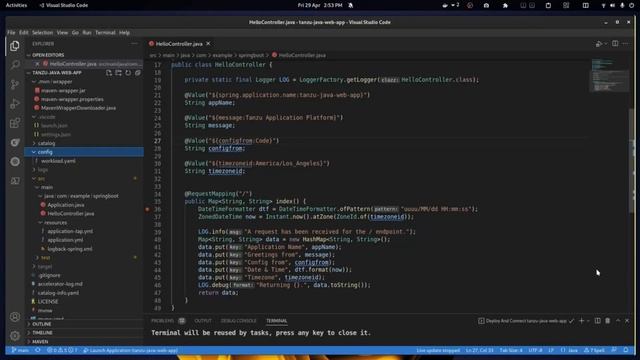This screenshot has height=360, width=640.
Task: Click sync changes icon in status bar
Action: 38,350
